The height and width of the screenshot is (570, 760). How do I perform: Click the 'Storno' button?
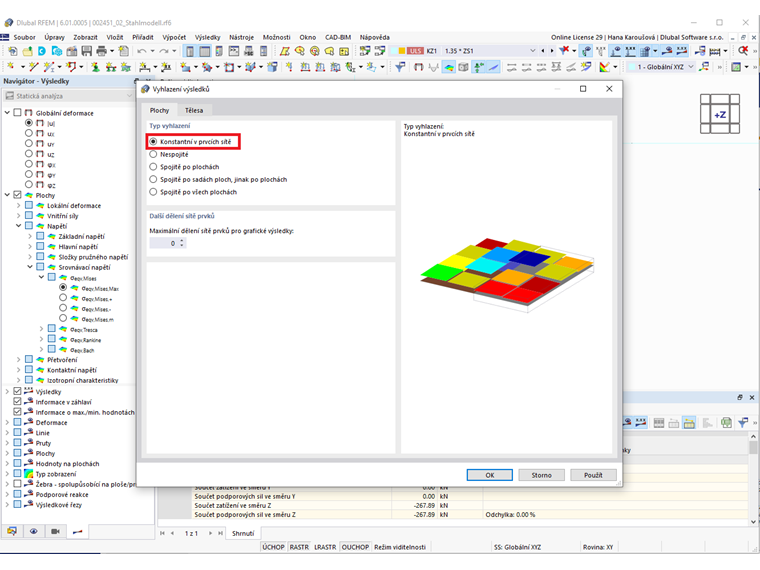coord(541,475)
